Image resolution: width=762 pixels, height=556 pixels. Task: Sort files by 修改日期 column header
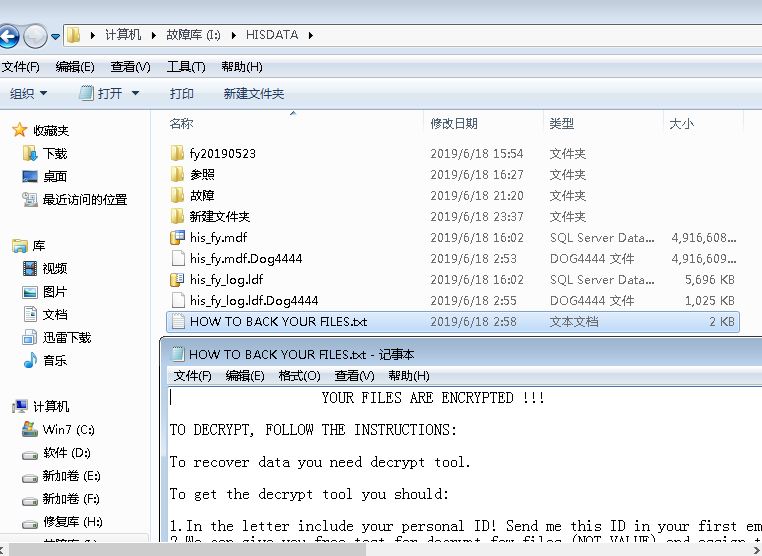pos(454,124)
